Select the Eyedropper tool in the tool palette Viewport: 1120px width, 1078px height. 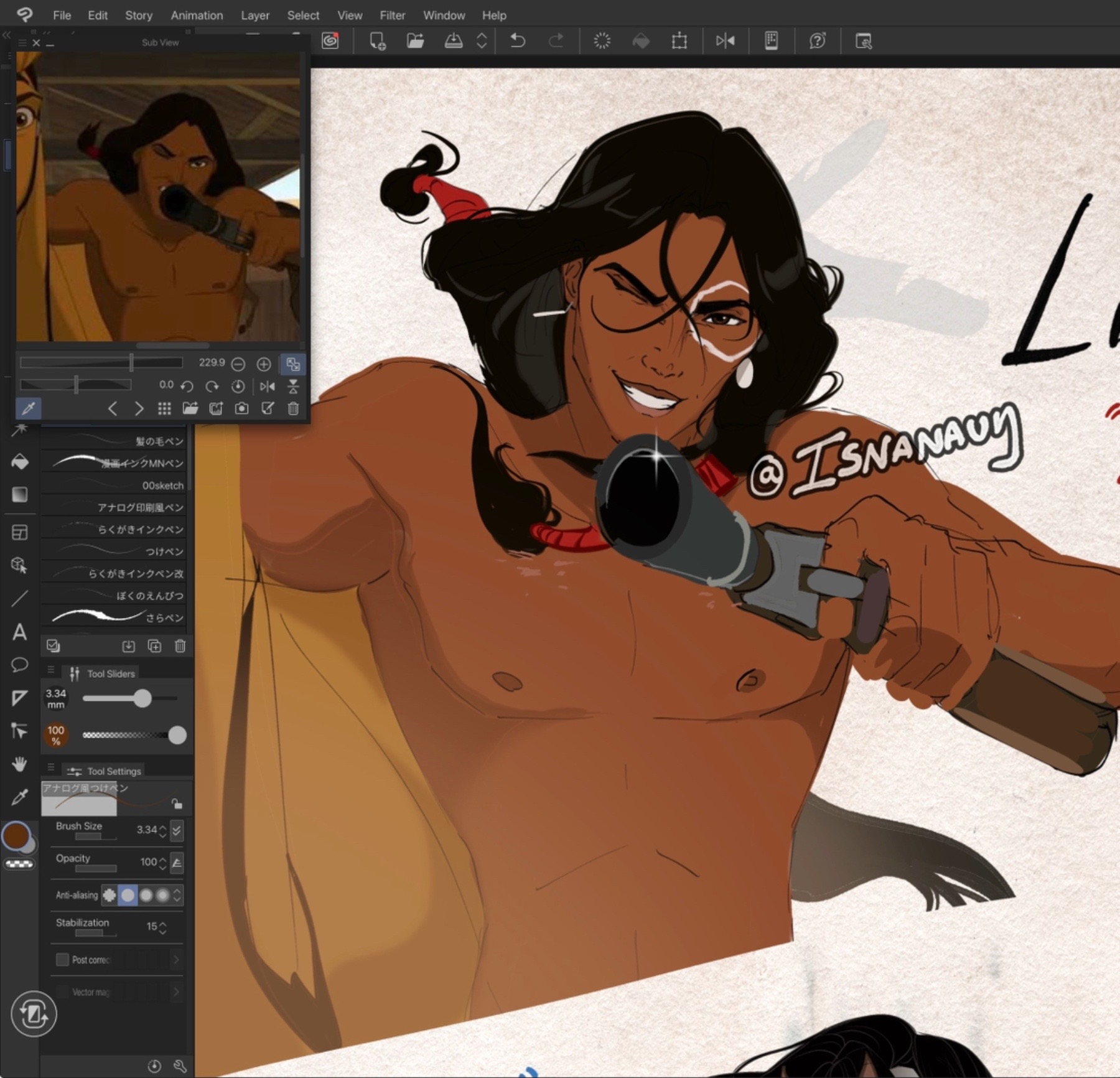click(x=20, y=797)
